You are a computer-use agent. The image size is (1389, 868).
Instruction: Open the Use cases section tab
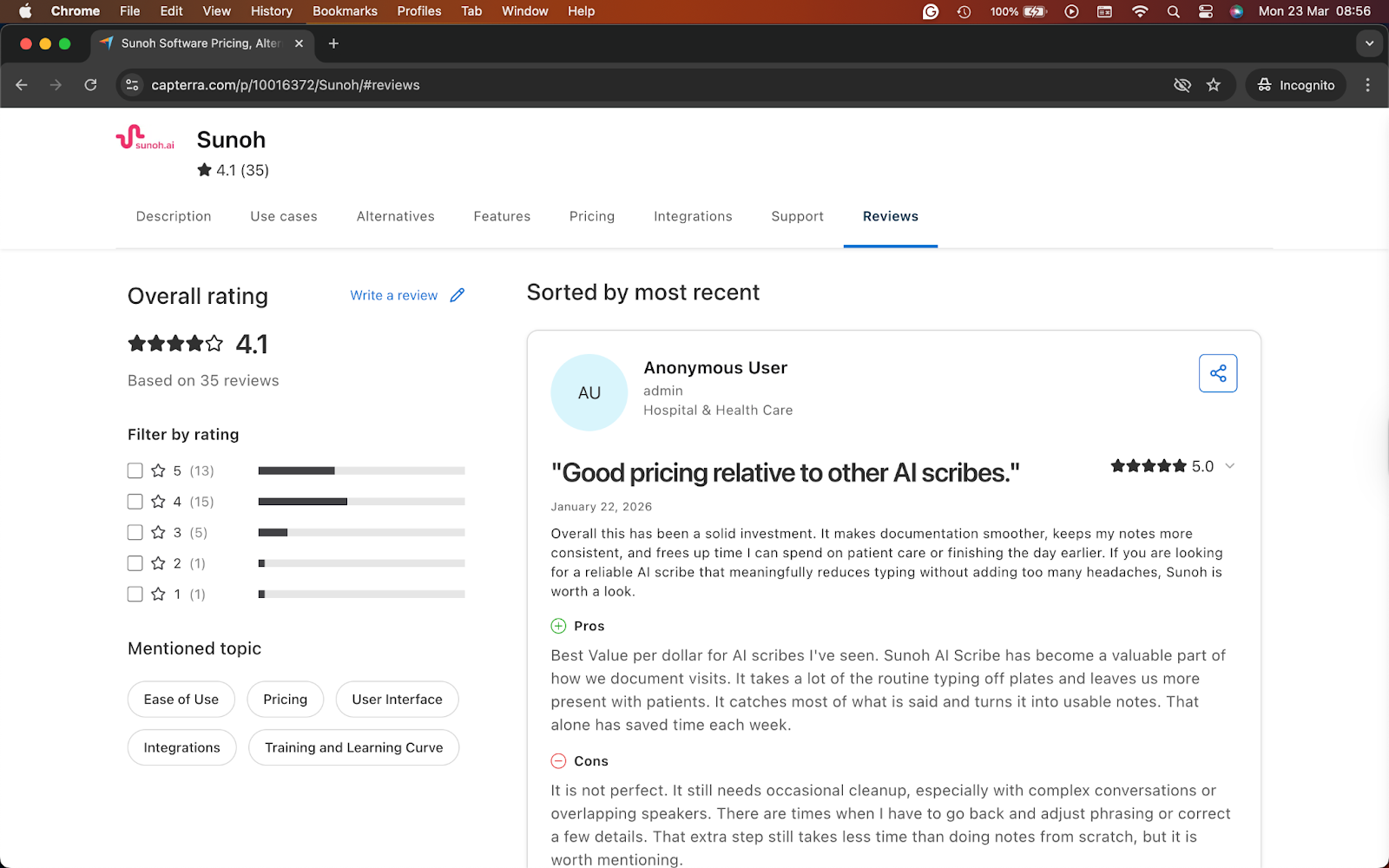tap(284, 216)
